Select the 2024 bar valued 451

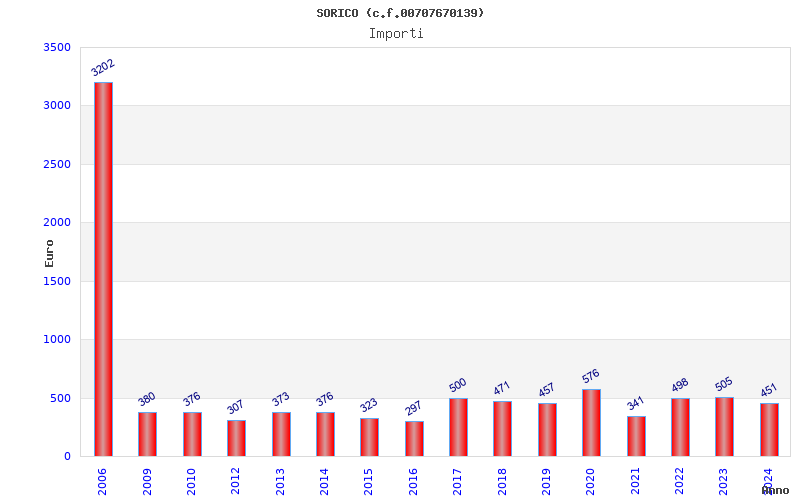(x=769, y=430)
